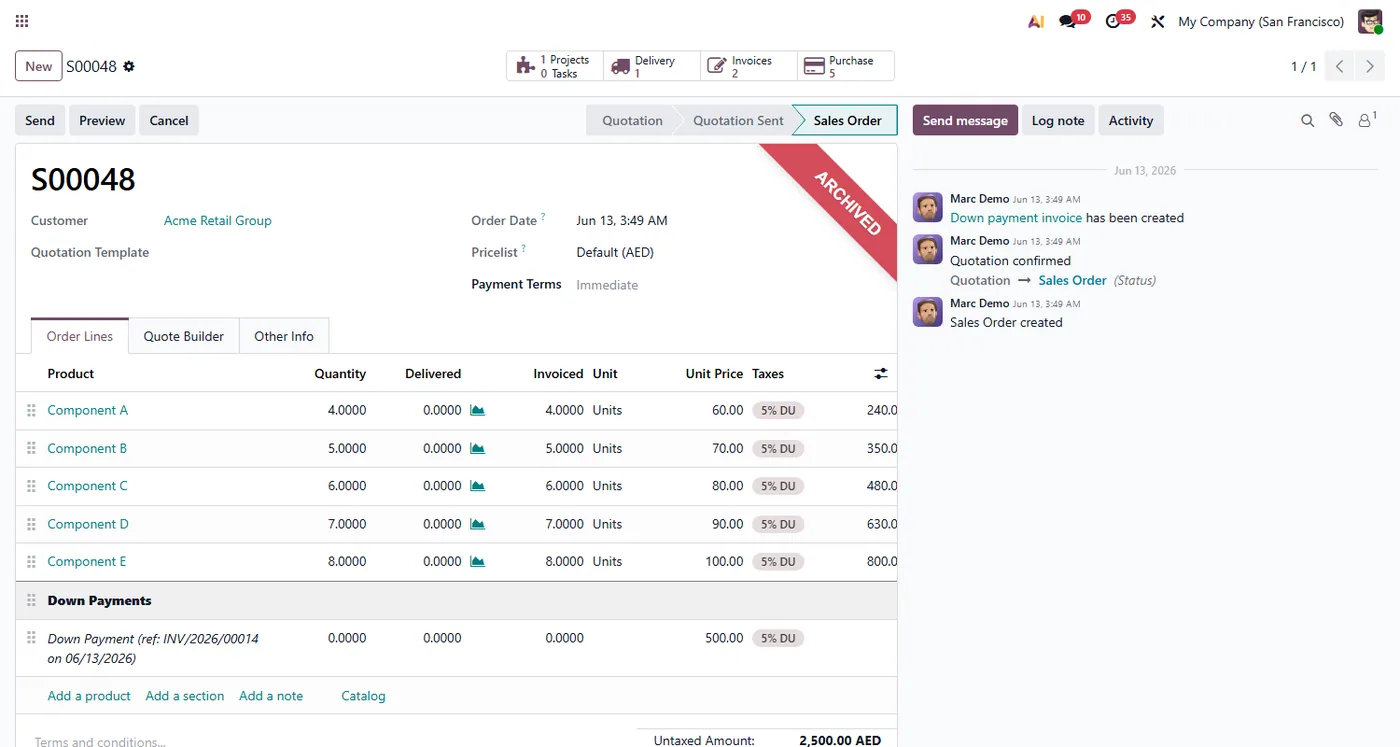Open the user avatar menu in the top bar
The width and height of the screenshot is (1400, 747).
pos(1370,21)
